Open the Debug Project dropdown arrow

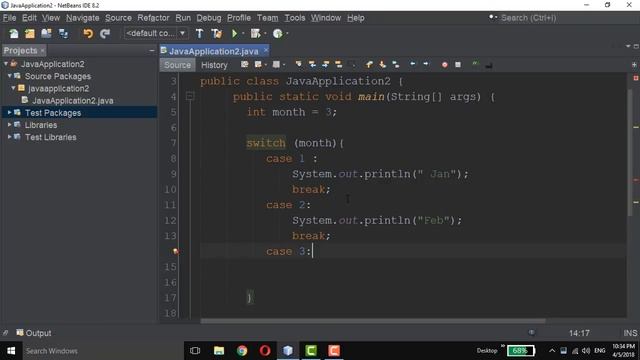coord(265,33)
